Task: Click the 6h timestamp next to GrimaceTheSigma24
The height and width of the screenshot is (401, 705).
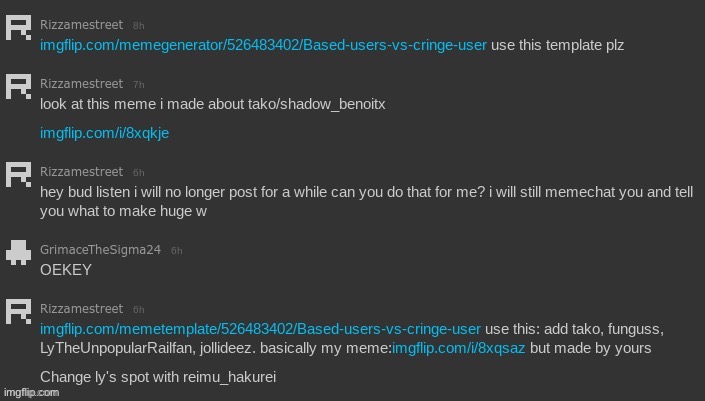Action: click(177, 250)
